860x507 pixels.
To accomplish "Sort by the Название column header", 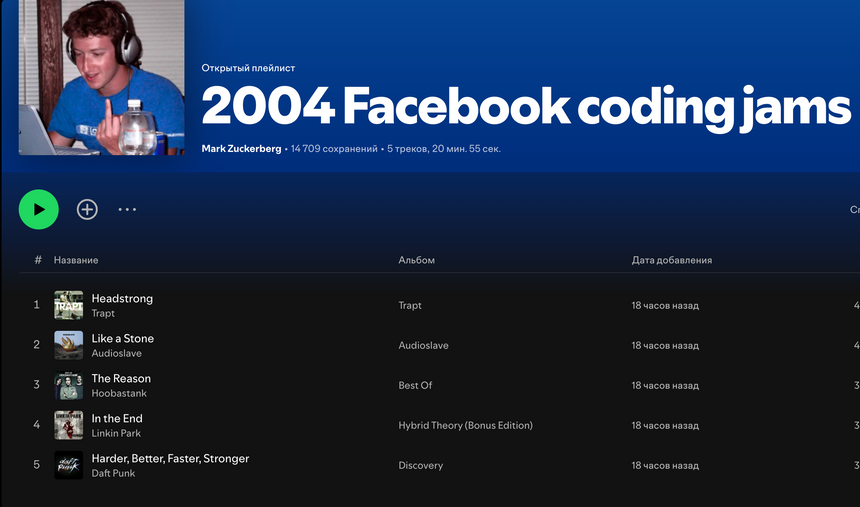I will 76,260.
